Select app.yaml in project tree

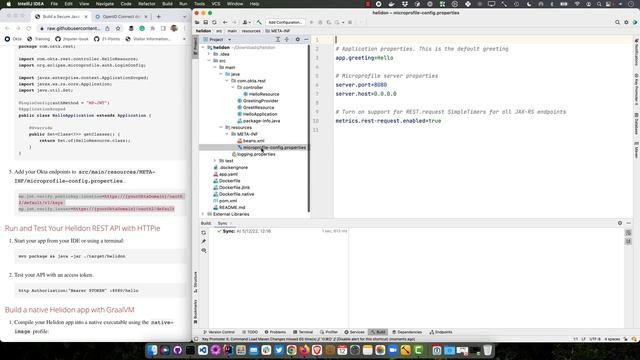225,174
